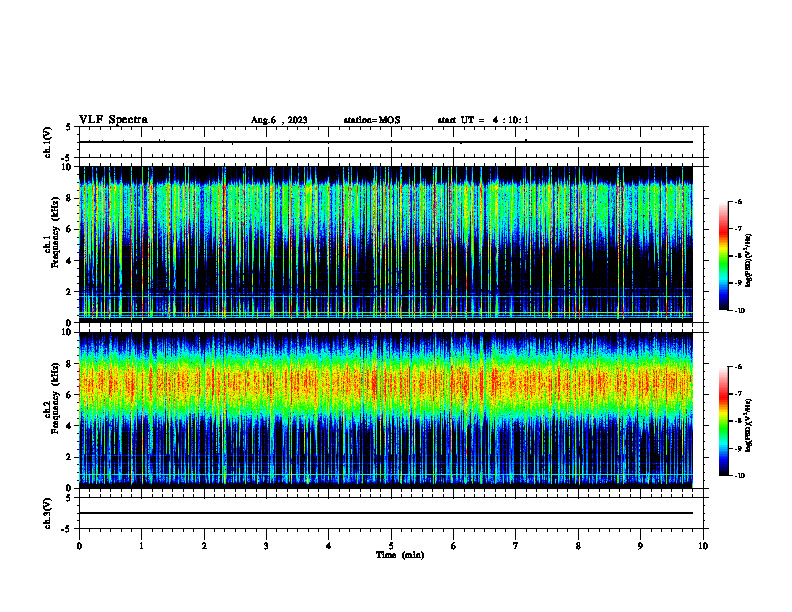Viewport: 792px width, 612px height.
Task: Click the "5" tick on the ch.1(V) axis
Action: tap(69, 127)
